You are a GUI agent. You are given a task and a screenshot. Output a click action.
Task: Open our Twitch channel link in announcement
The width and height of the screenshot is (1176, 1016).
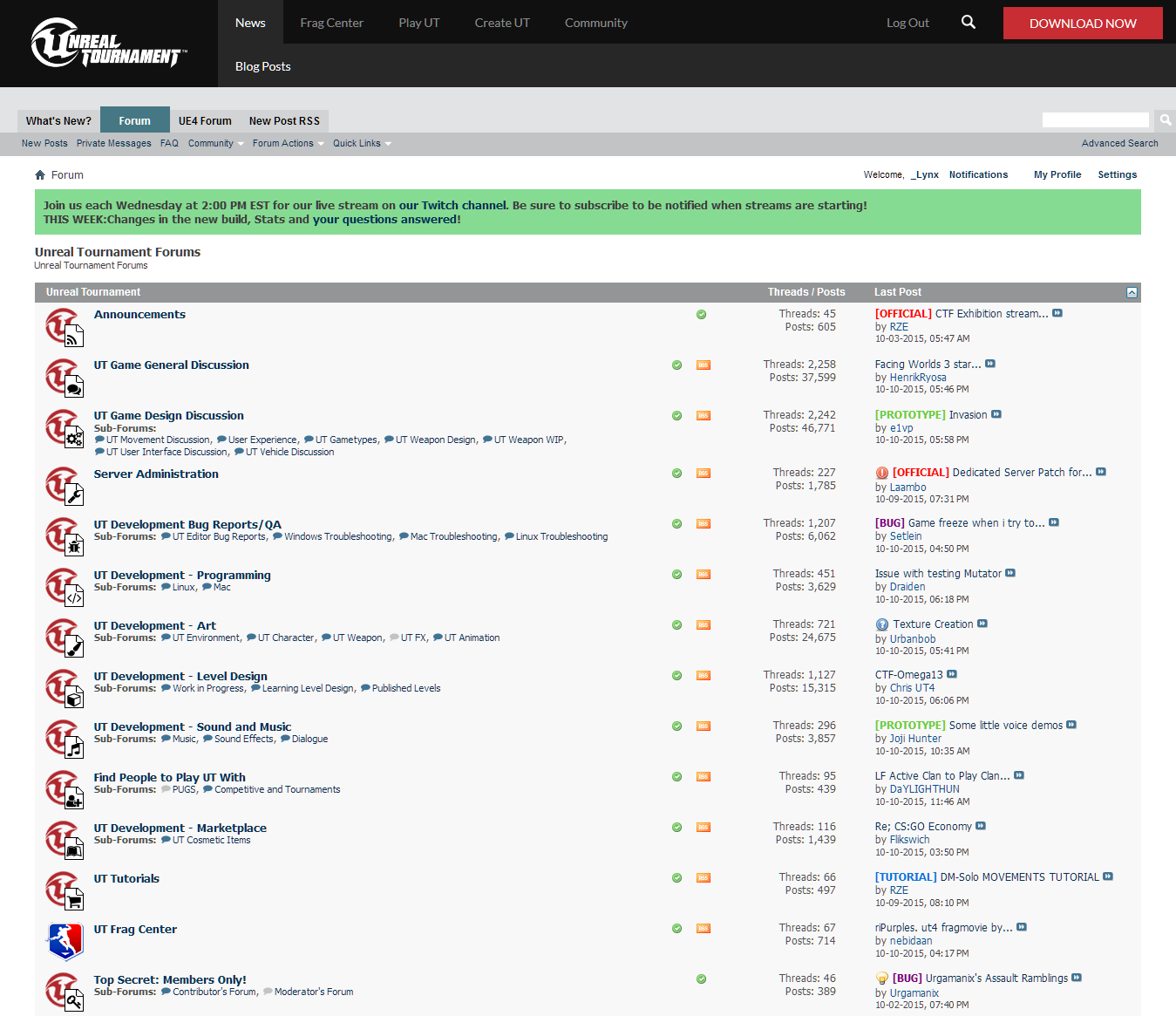point(453,206)
